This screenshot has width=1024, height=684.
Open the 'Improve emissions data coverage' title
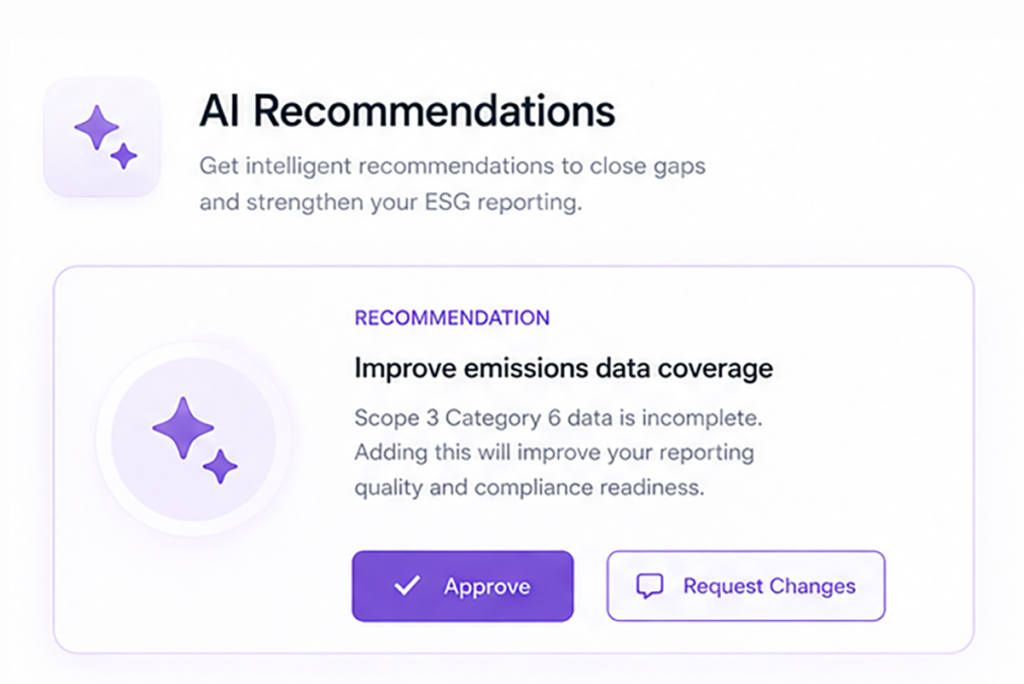(x=564, y=368)
